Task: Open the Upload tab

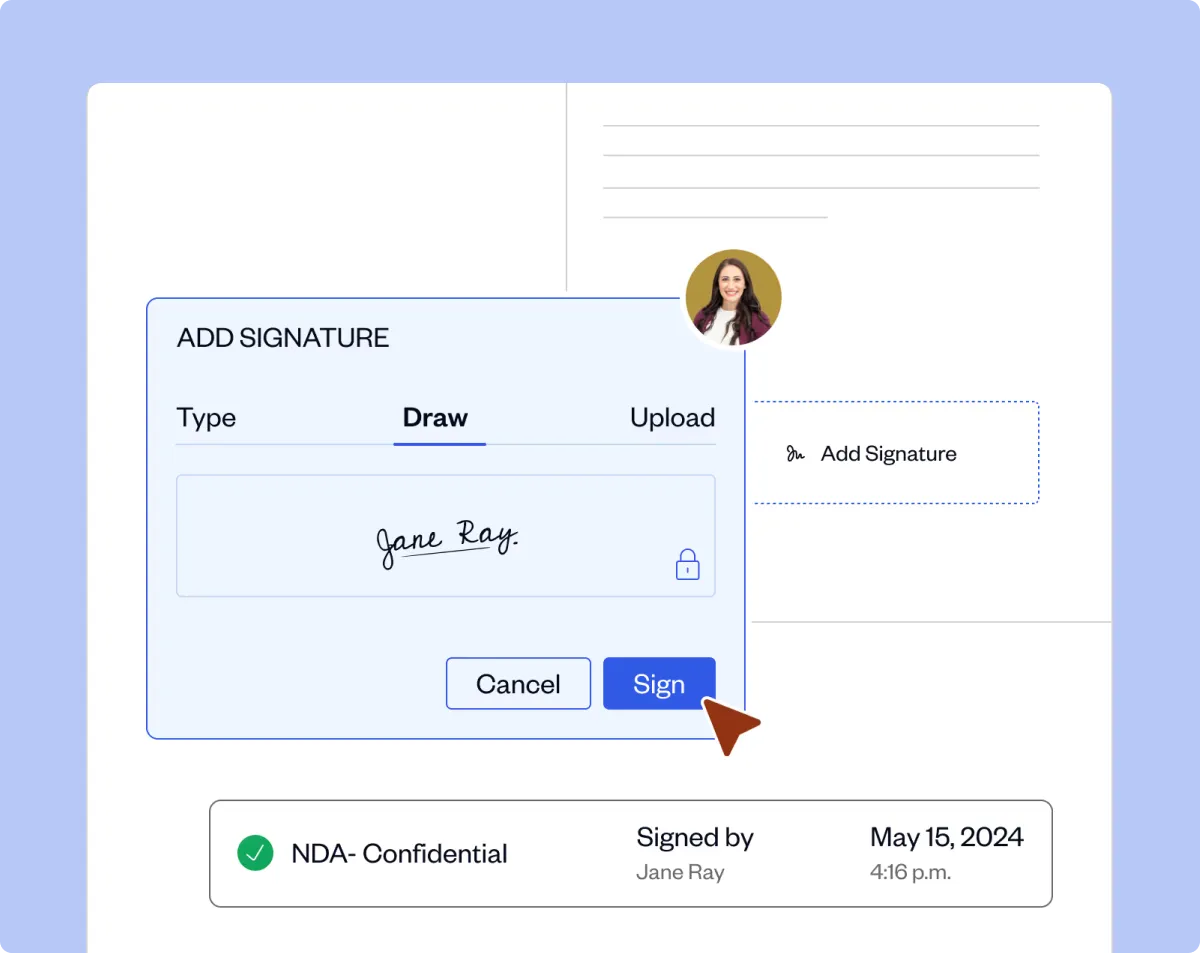Action: pyautogui.click(x=672, y=417)
